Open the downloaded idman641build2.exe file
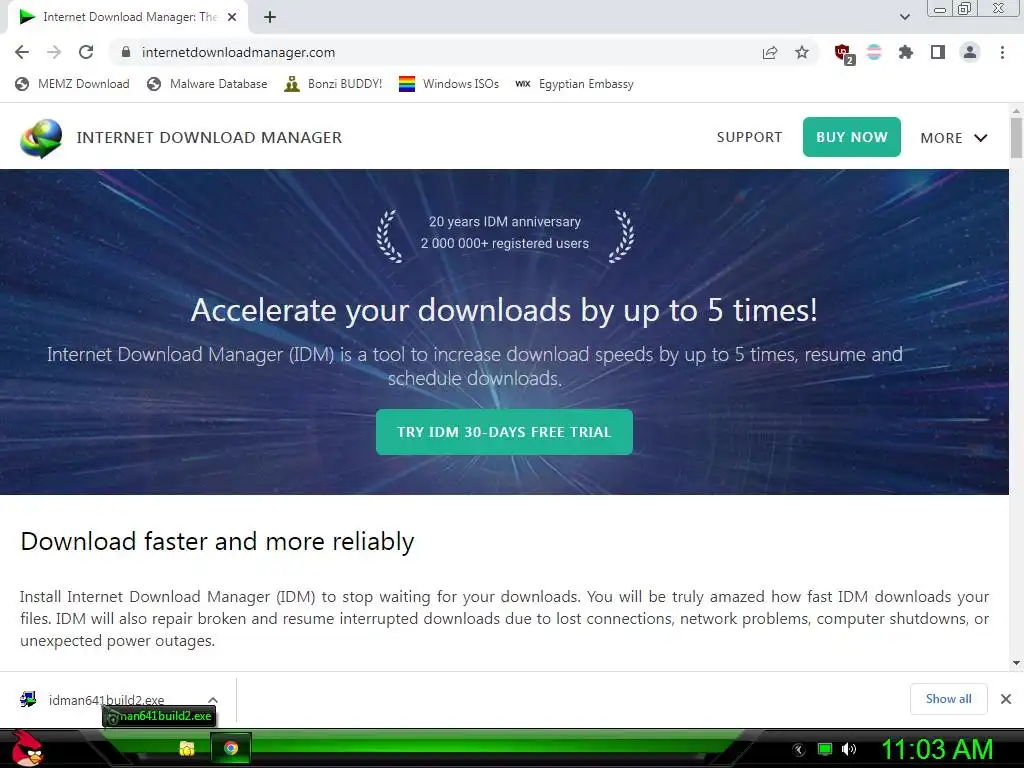 pos(104,700)
